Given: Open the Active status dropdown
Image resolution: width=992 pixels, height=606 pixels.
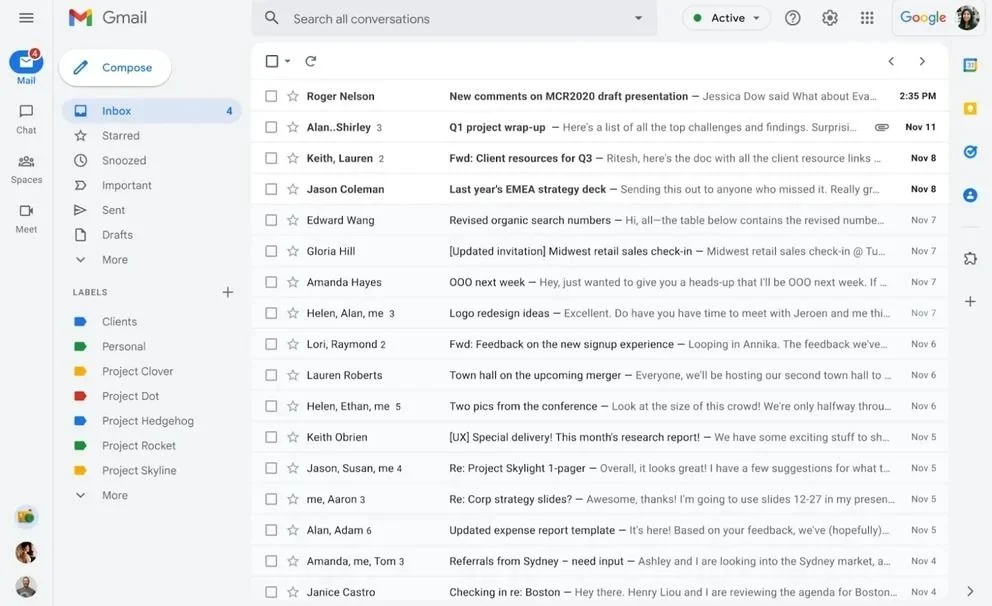Looking at the screenshot, I should [726, 18].
